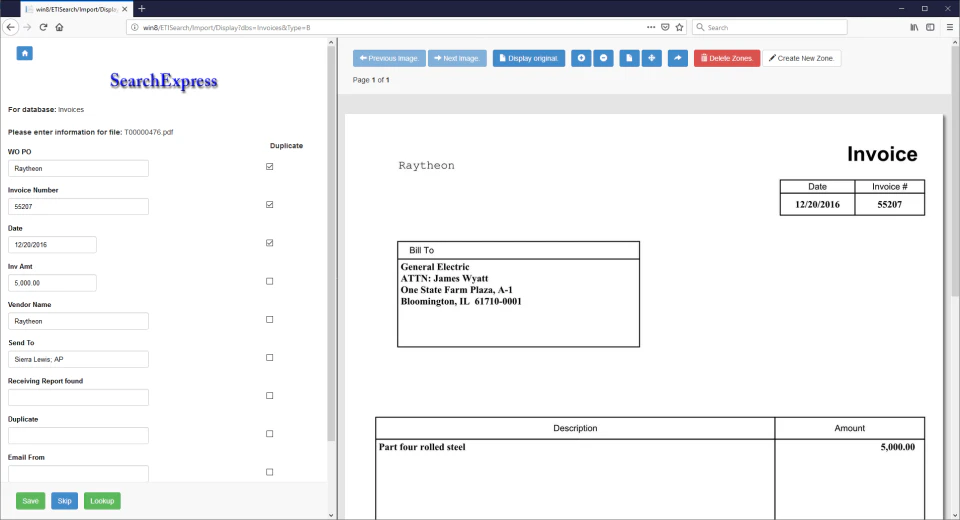Viewport: 960px width, 520px height.
Task: Click the red Delete Zones button
Action: tap(727, 58)
